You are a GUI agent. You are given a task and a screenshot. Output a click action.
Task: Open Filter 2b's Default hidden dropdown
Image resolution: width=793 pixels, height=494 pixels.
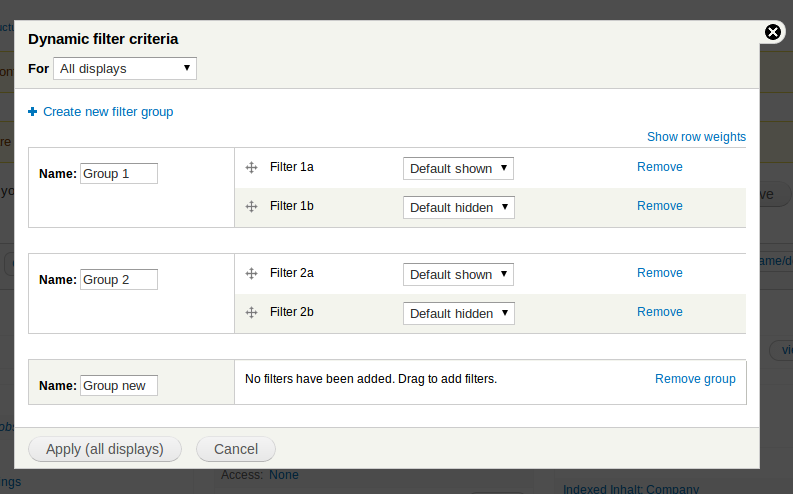(x=458, y=313)
